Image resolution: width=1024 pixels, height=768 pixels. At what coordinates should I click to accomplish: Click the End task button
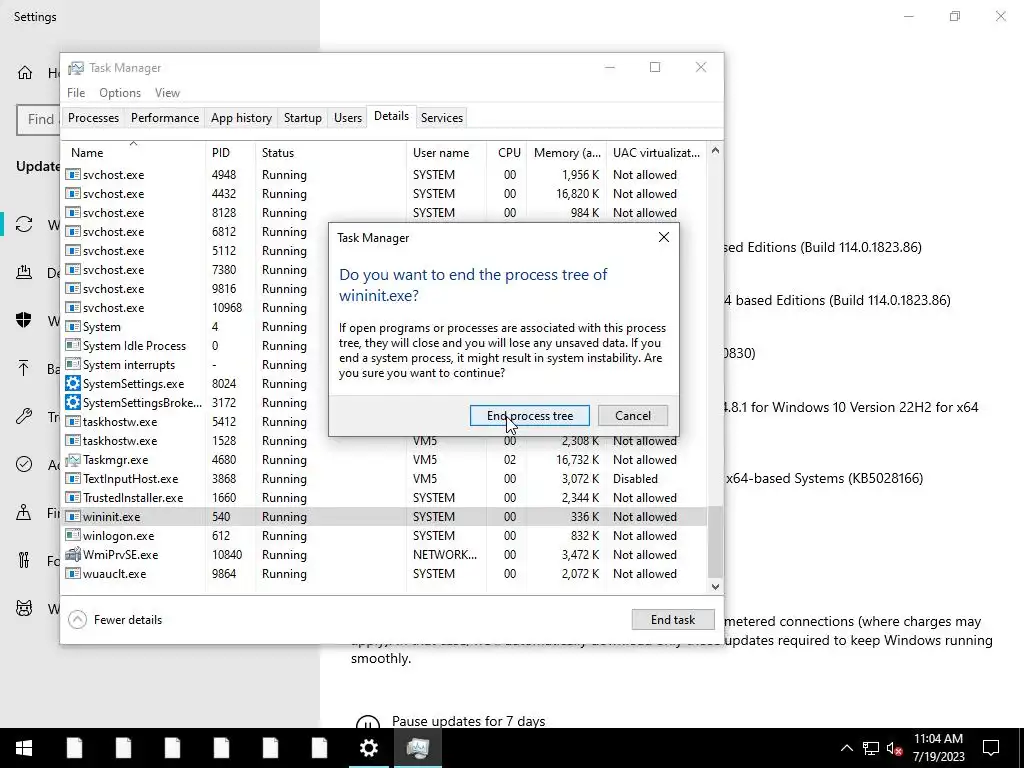(x=673, y=620)
